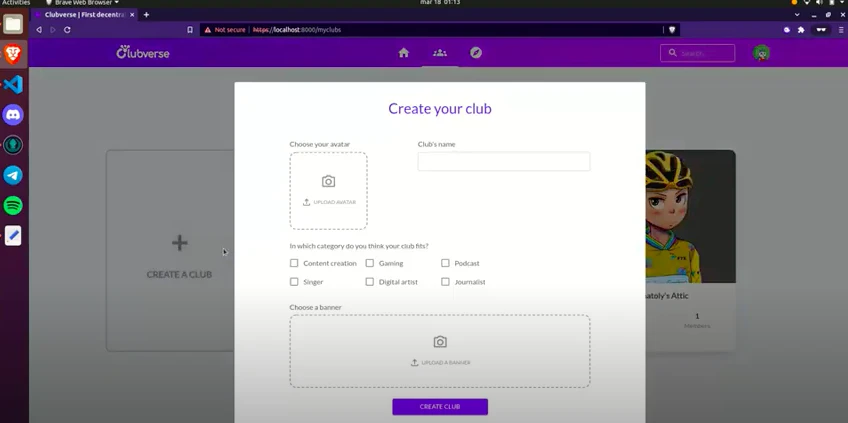Click the Clubverse search box
The width and height of the screenshot is (848, 423).
(697, 53)
